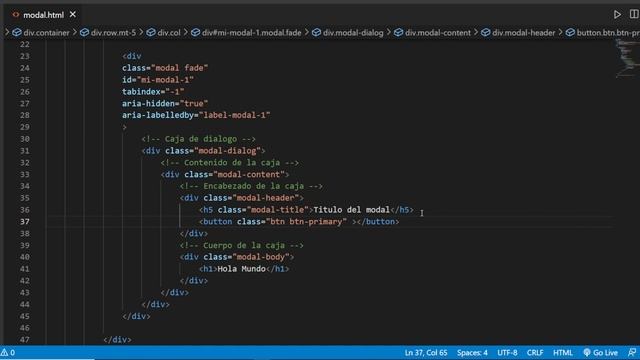The width and height of the screenshot is (640, 360).
Task: Open div#mi-modal-1.modal.fade breadcrumb item
Action: click(x=251, y=33)
